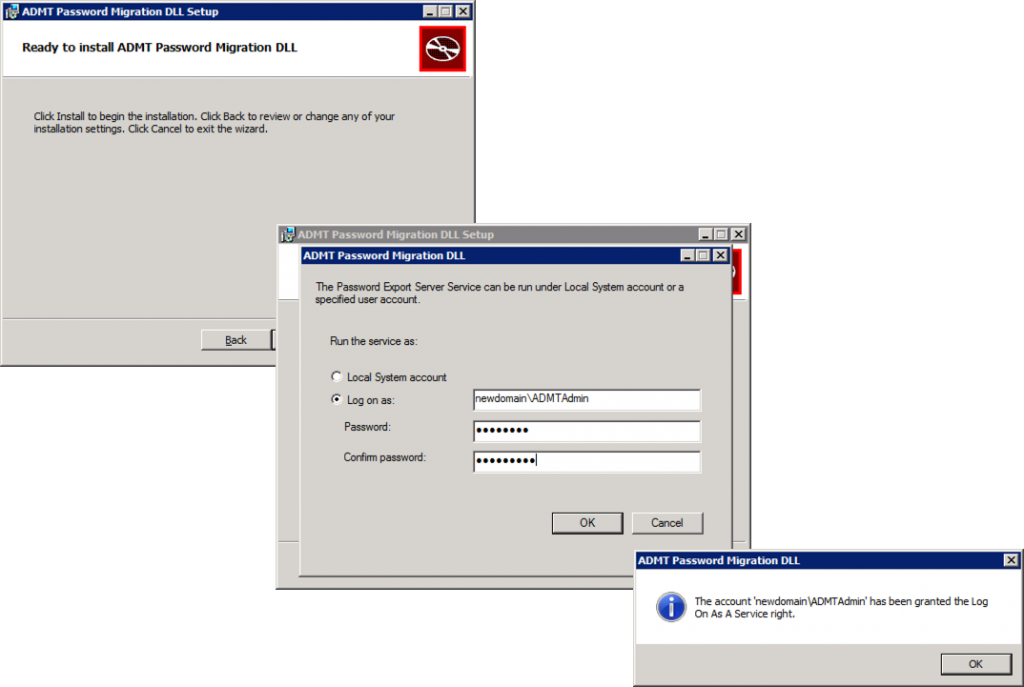Click Cancel in the service account dialog
1024x687 pixels.
[x=667, y=522]
